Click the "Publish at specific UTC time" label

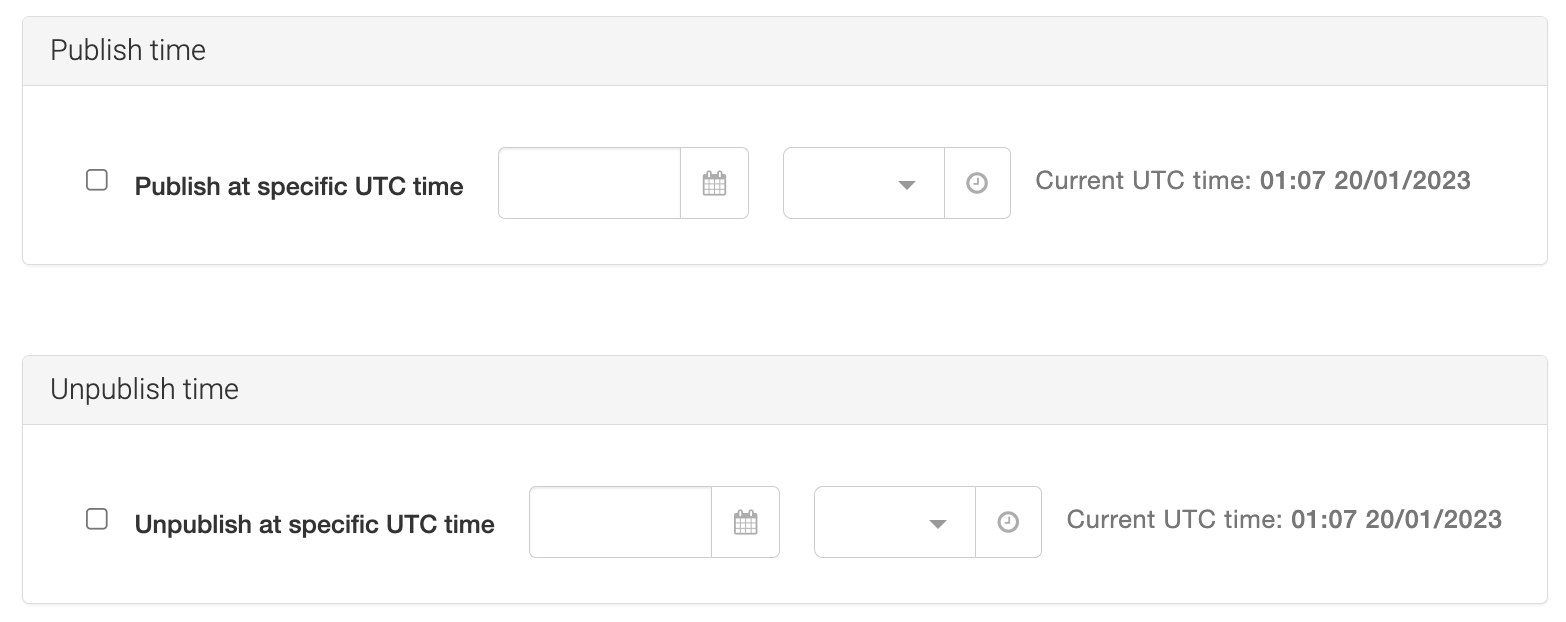tap(299, 187)
